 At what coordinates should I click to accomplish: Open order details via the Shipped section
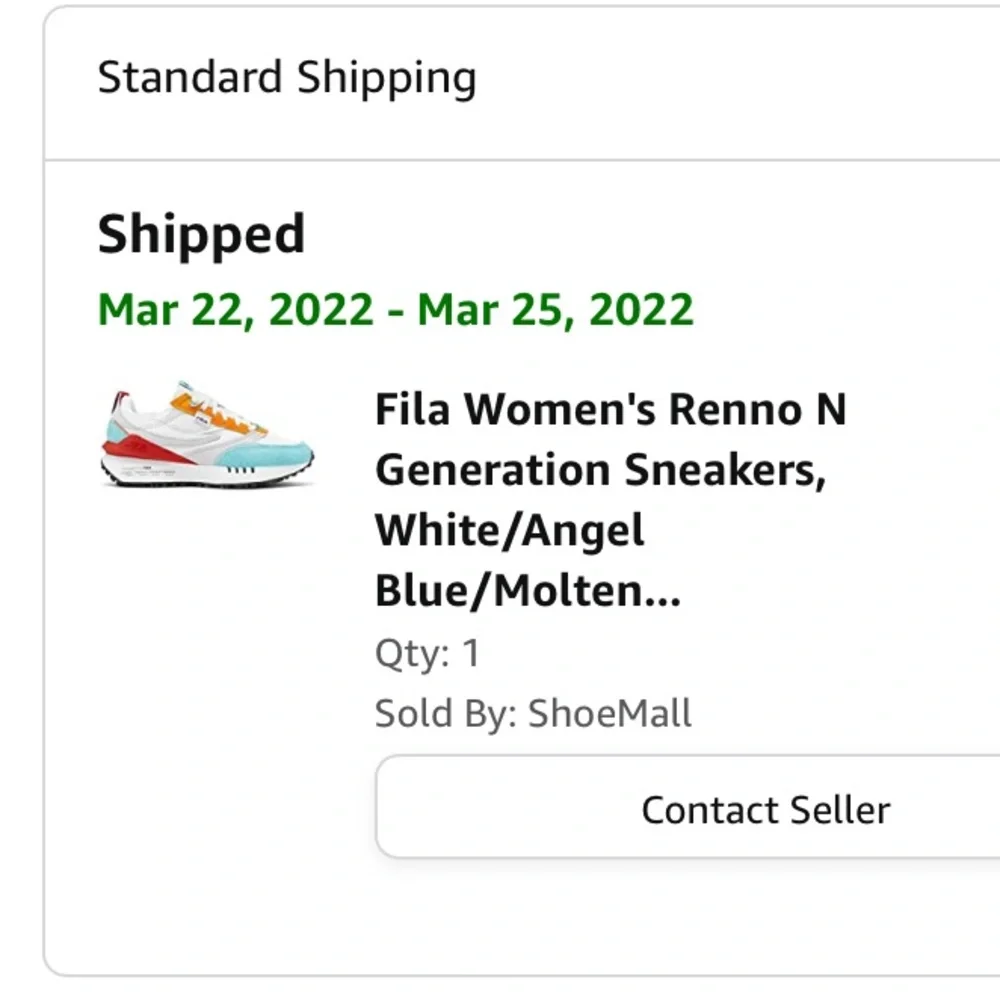point(200,233)
